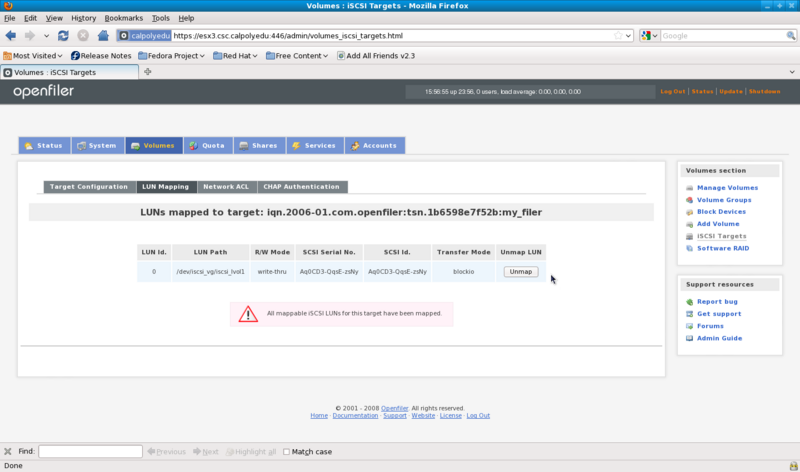Click into the Find text field

click(x=90, y=452)
